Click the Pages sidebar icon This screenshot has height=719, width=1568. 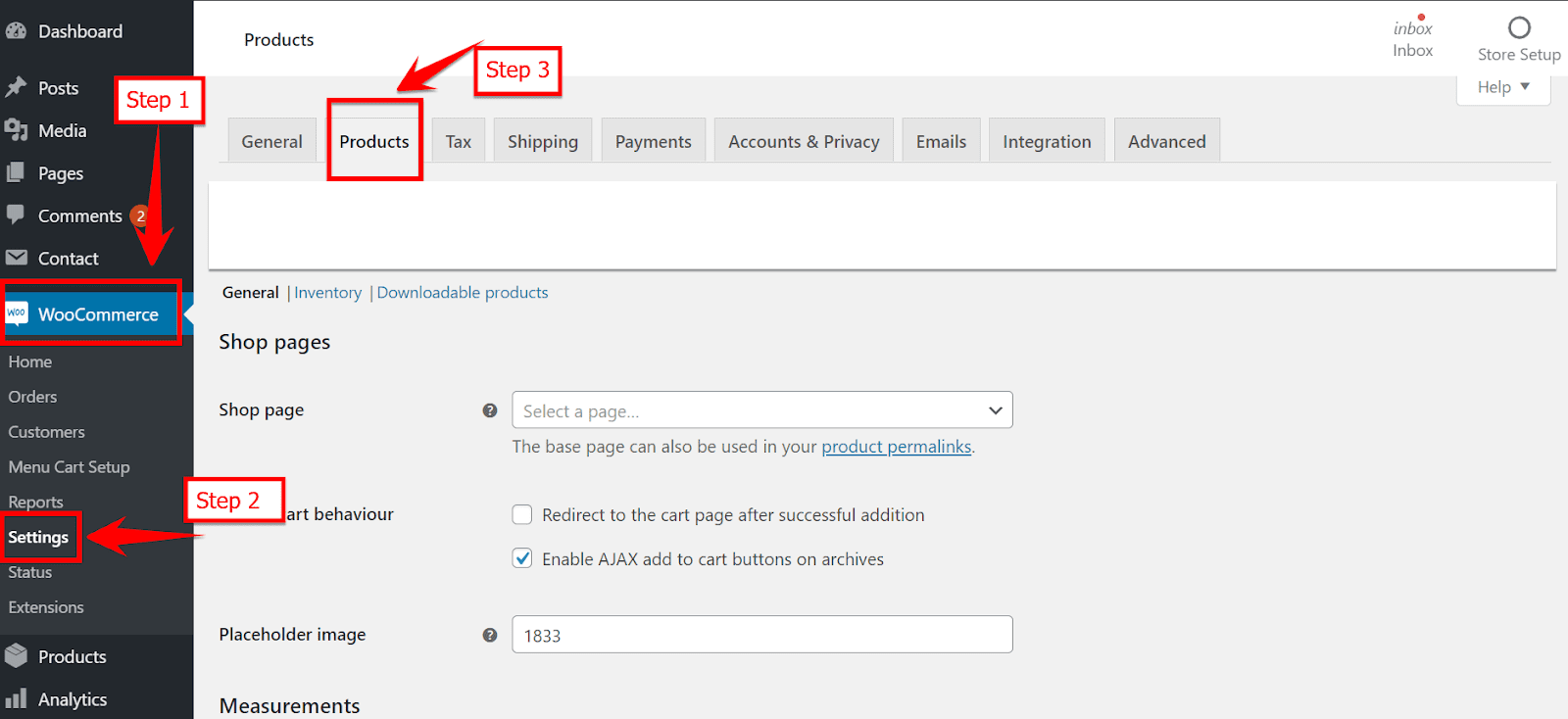click(16, 172)
